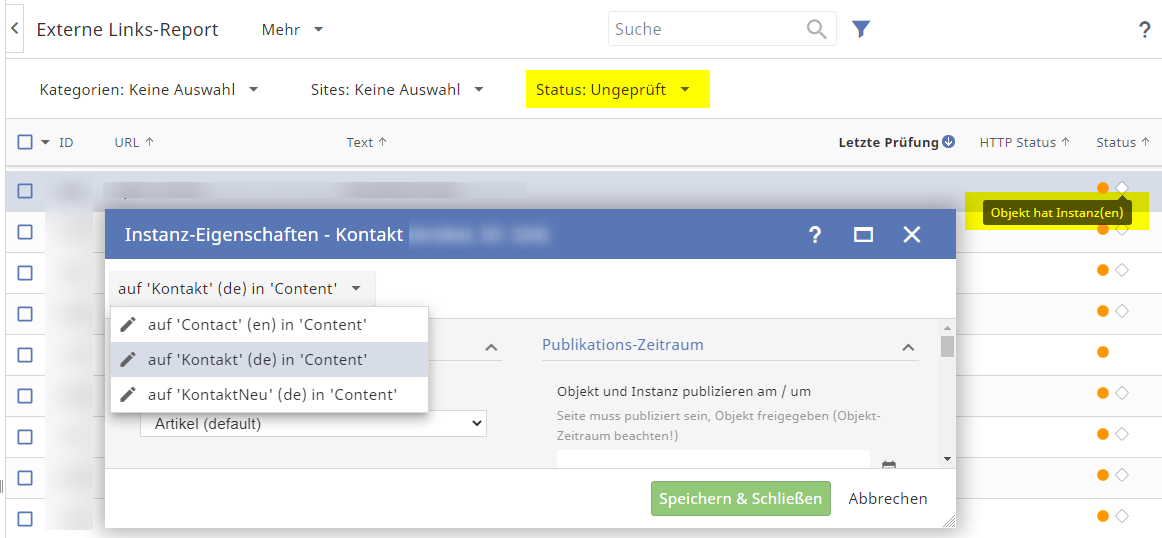Click the Letzte Prüfung sort arrow icon
The image size is (1162, 538).
[x=948, y=142]
